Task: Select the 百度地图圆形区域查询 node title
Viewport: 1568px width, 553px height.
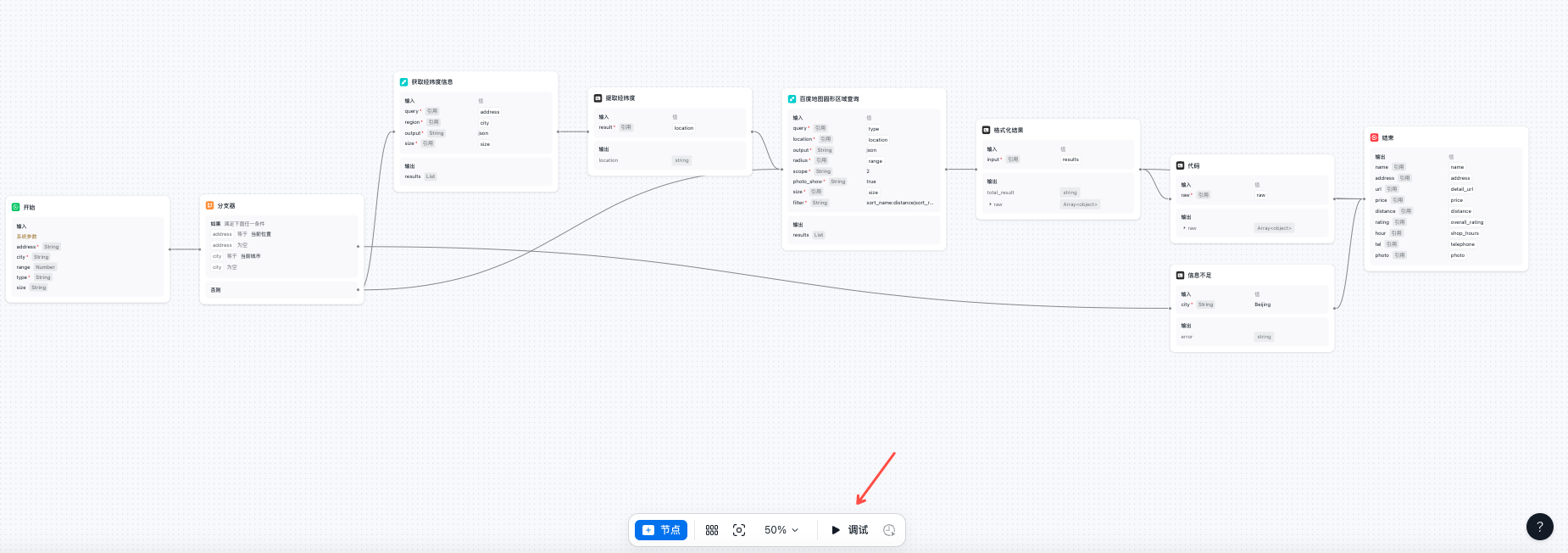Action: [x=829, y=99]
